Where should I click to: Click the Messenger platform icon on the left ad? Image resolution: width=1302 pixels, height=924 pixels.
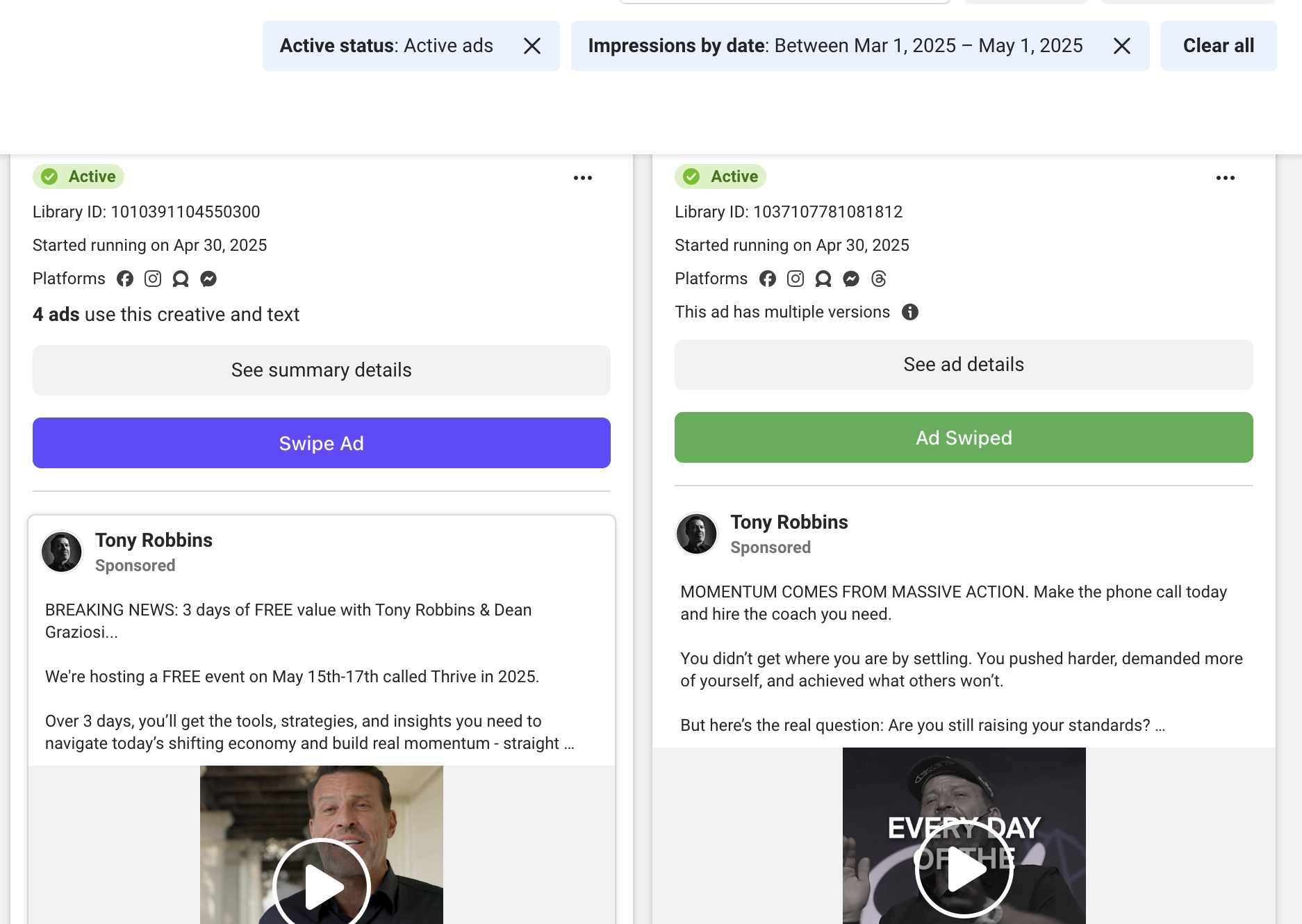[x=208, y=279]
